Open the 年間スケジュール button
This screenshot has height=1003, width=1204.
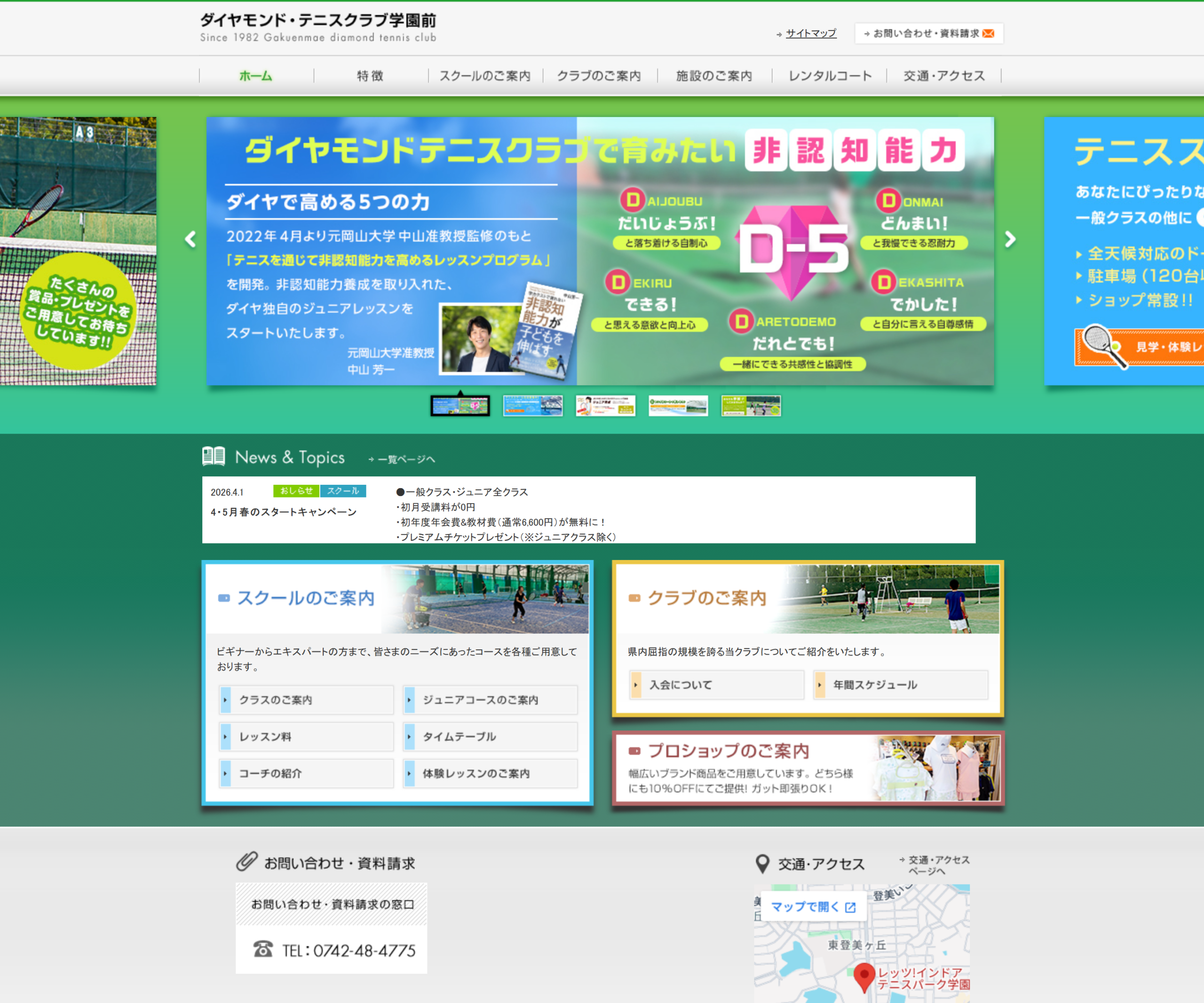(901, 685)
